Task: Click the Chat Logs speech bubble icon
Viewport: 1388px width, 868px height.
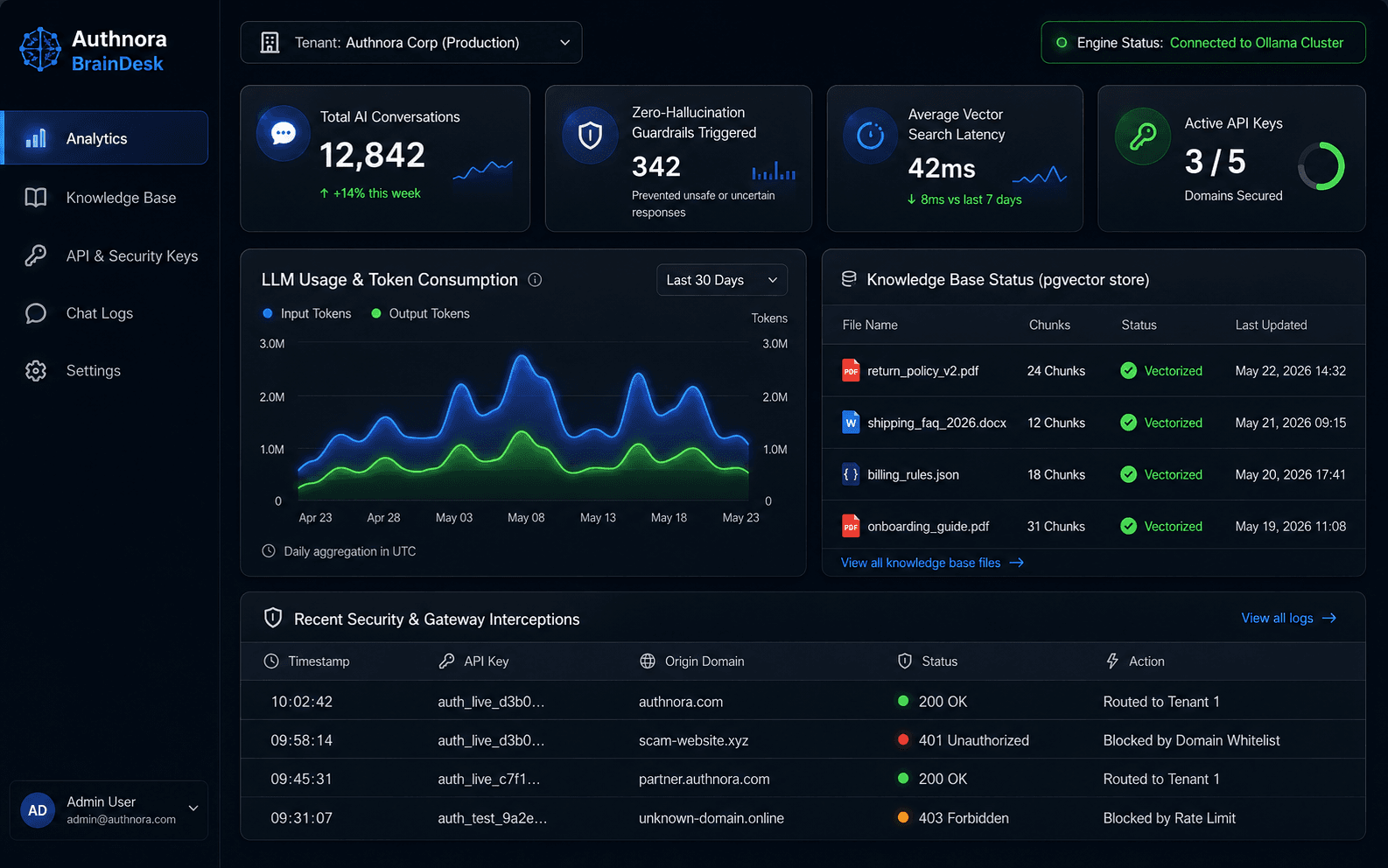Action: coord(36,313)
